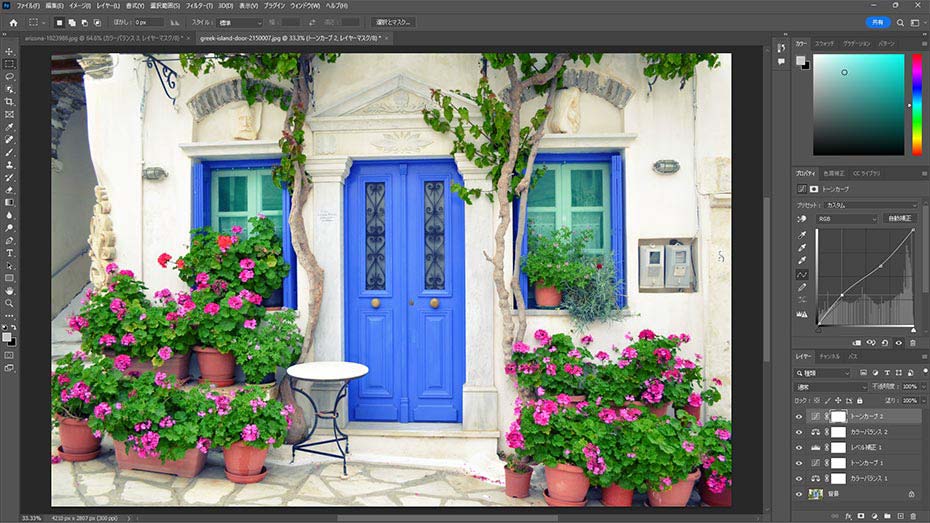
Task: Click the trash icon in Layers panel
Action: coord(913,515)
